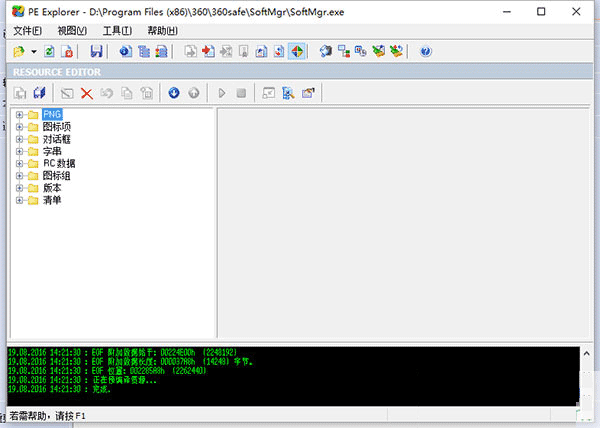Click the blue Help question mark icon
The image size is (600, 428).
[x=426, y=51]
